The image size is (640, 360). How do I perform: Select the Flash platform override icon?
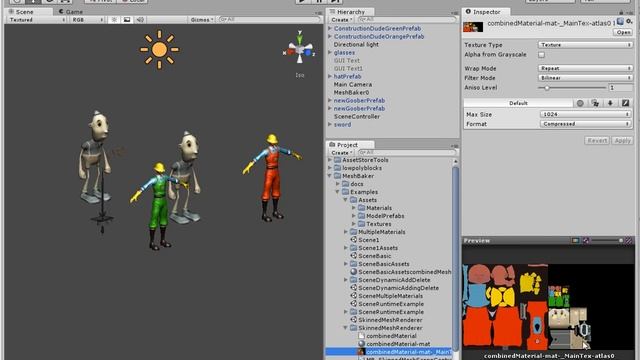625,103
